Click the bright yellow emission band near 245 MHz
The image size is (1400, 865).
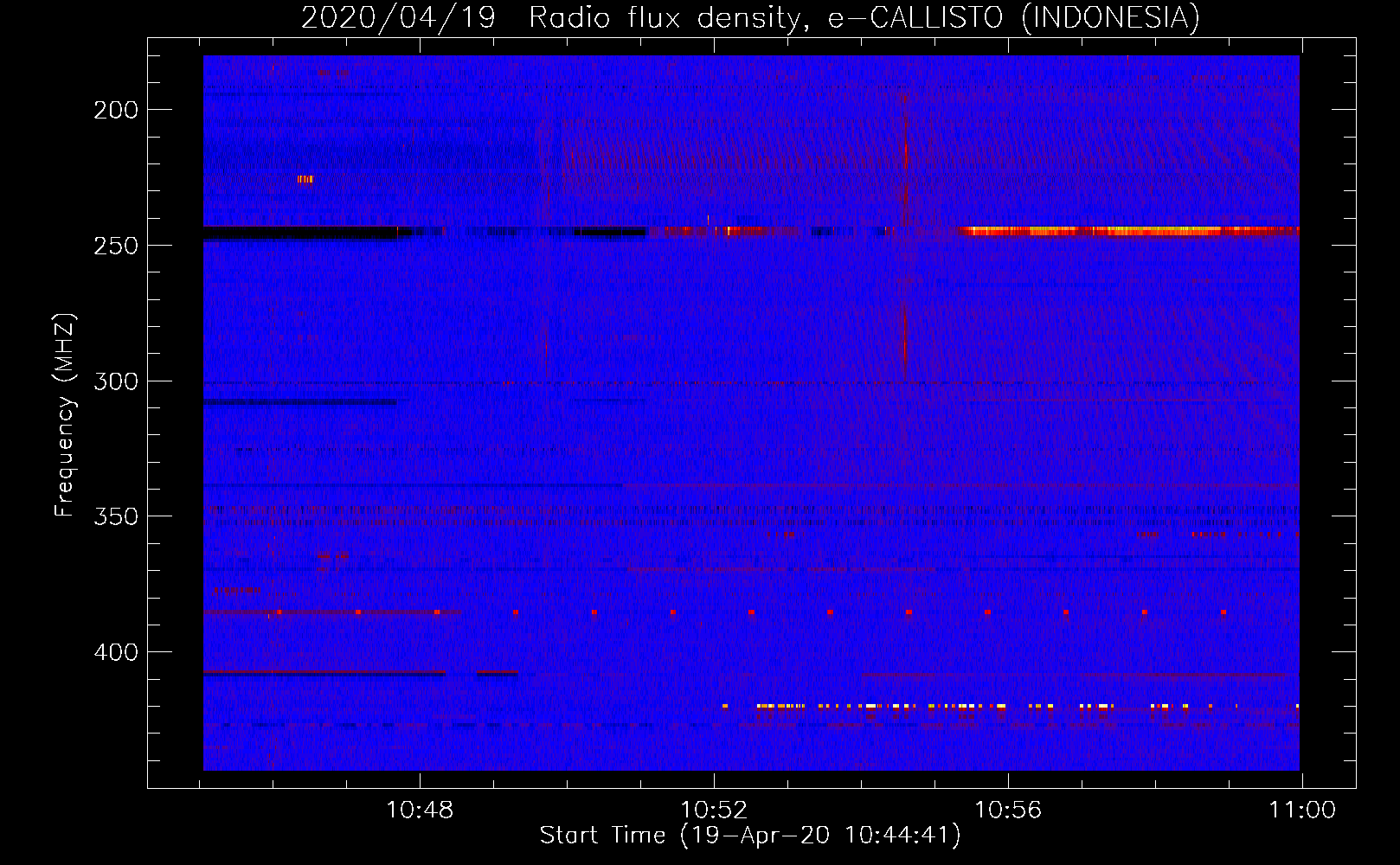(x=1128, y=231)
